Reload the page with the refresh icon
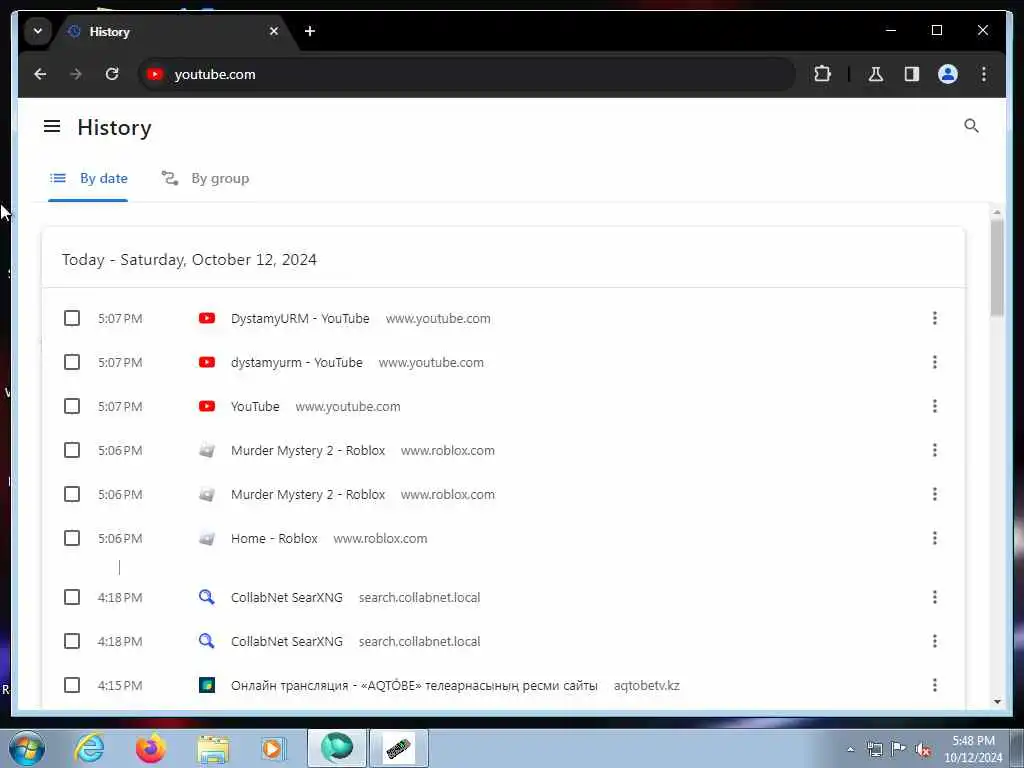This screenshot has width=1024, height=768. click(112, 74)
